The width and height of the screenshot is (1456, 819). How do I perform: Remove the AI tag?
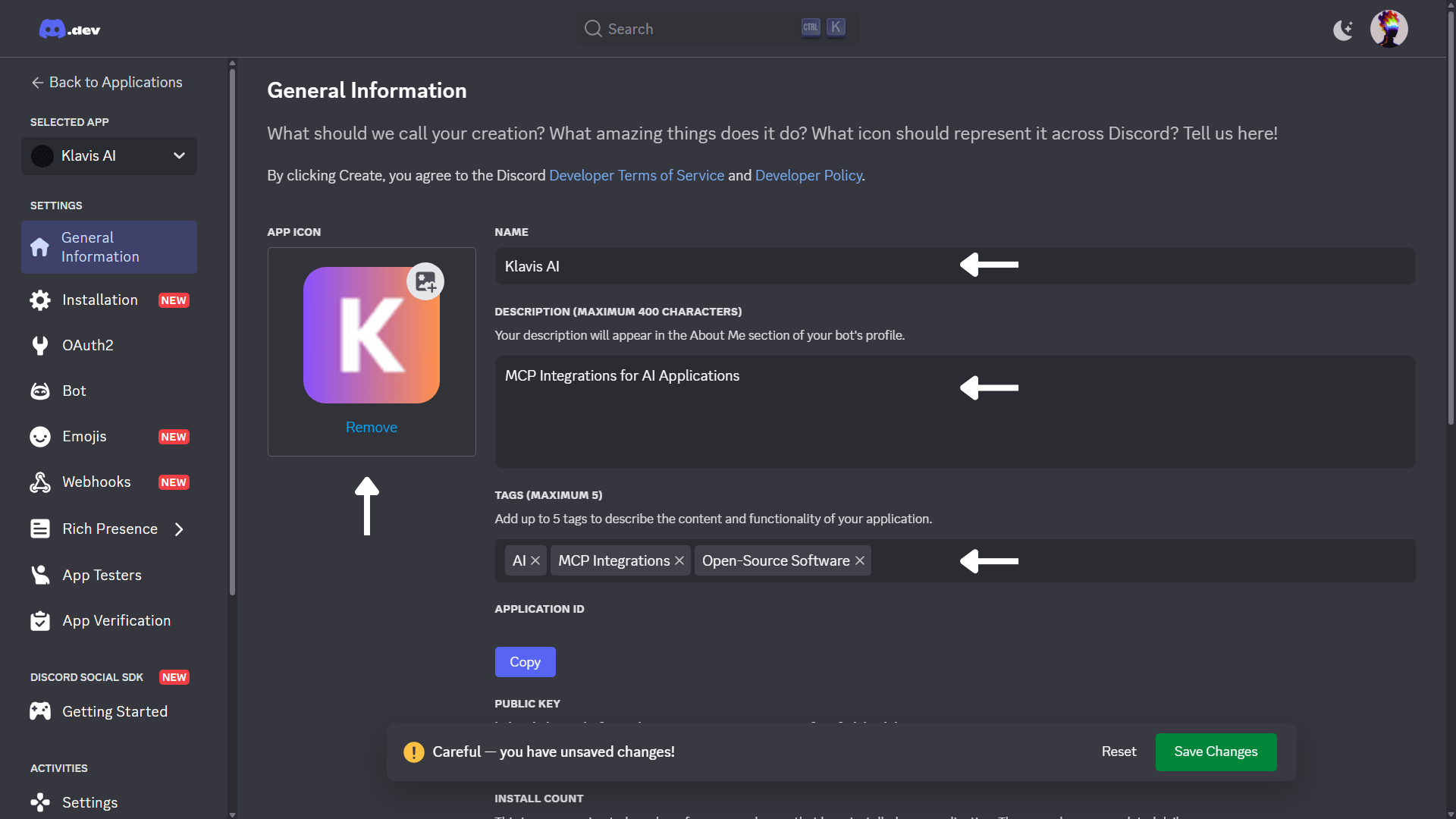(535, 561)
